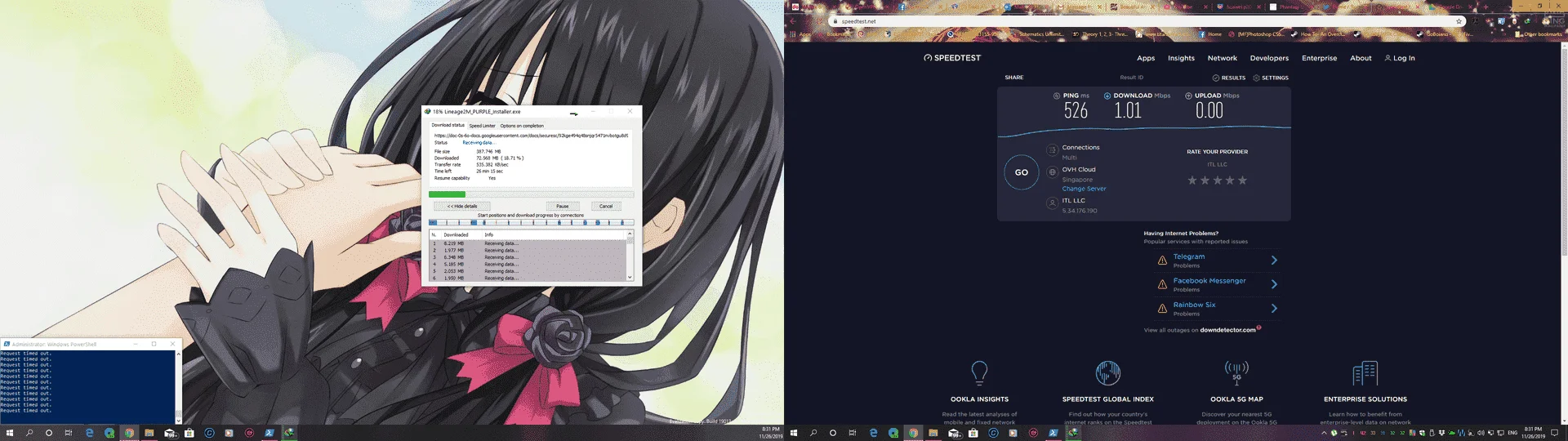Click the Facebook Messenger warning triangle icon
Screen dimensions: 1568x441
click(1162, 284)
